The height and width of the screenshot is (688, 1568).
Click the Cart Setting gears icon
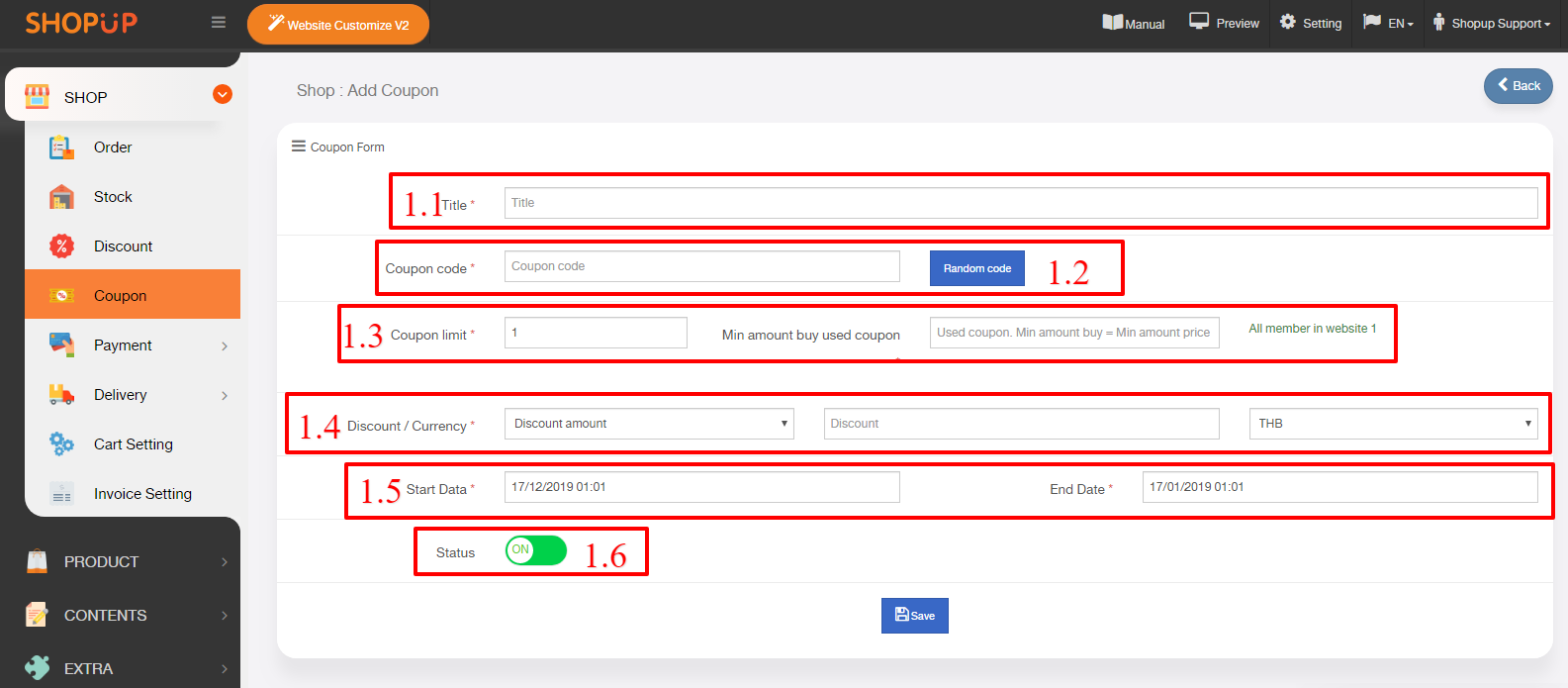click(x=61, y=444)
